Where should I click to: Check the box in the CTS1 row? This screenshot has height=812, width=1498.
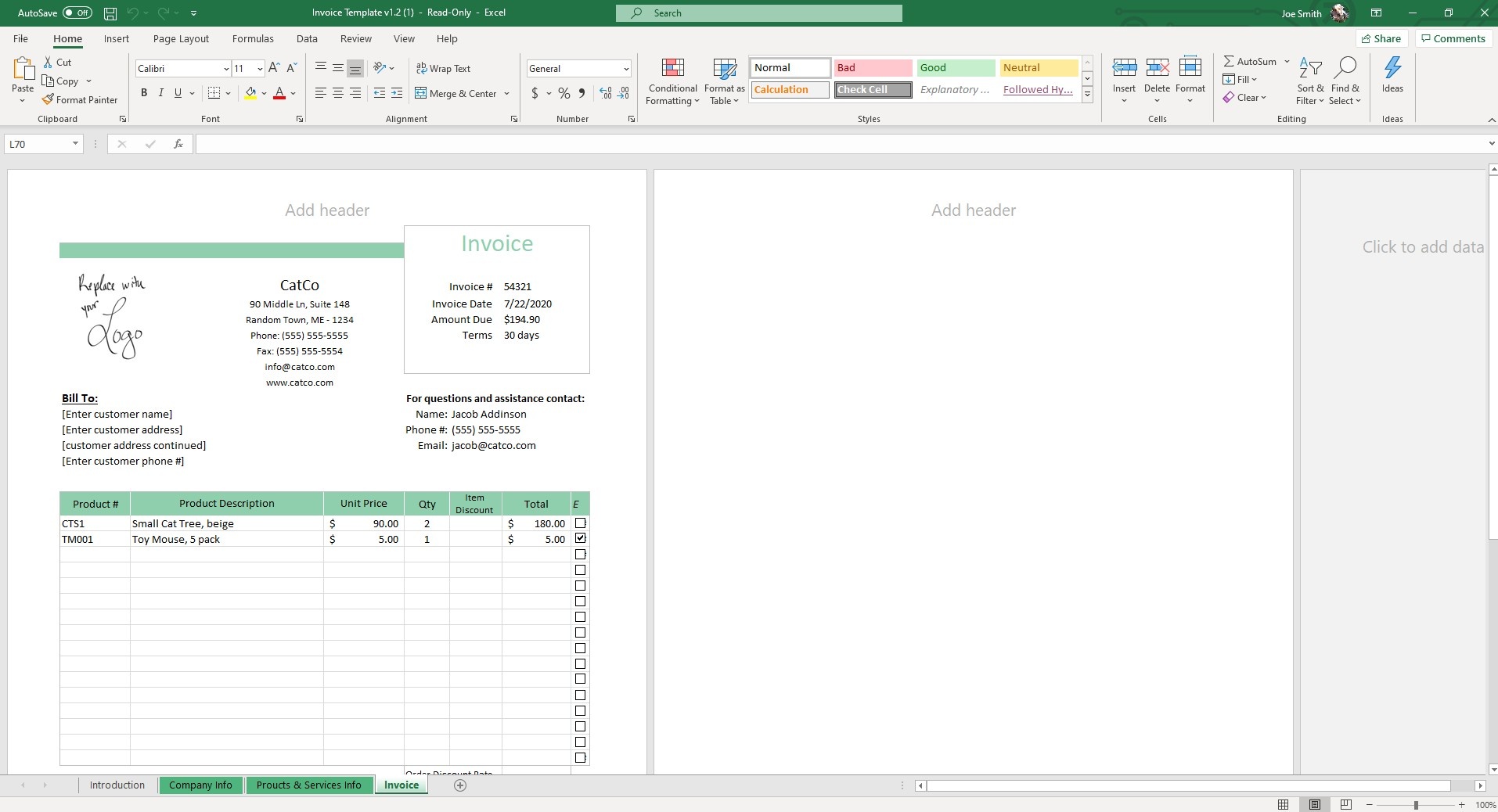click(580, 523)
